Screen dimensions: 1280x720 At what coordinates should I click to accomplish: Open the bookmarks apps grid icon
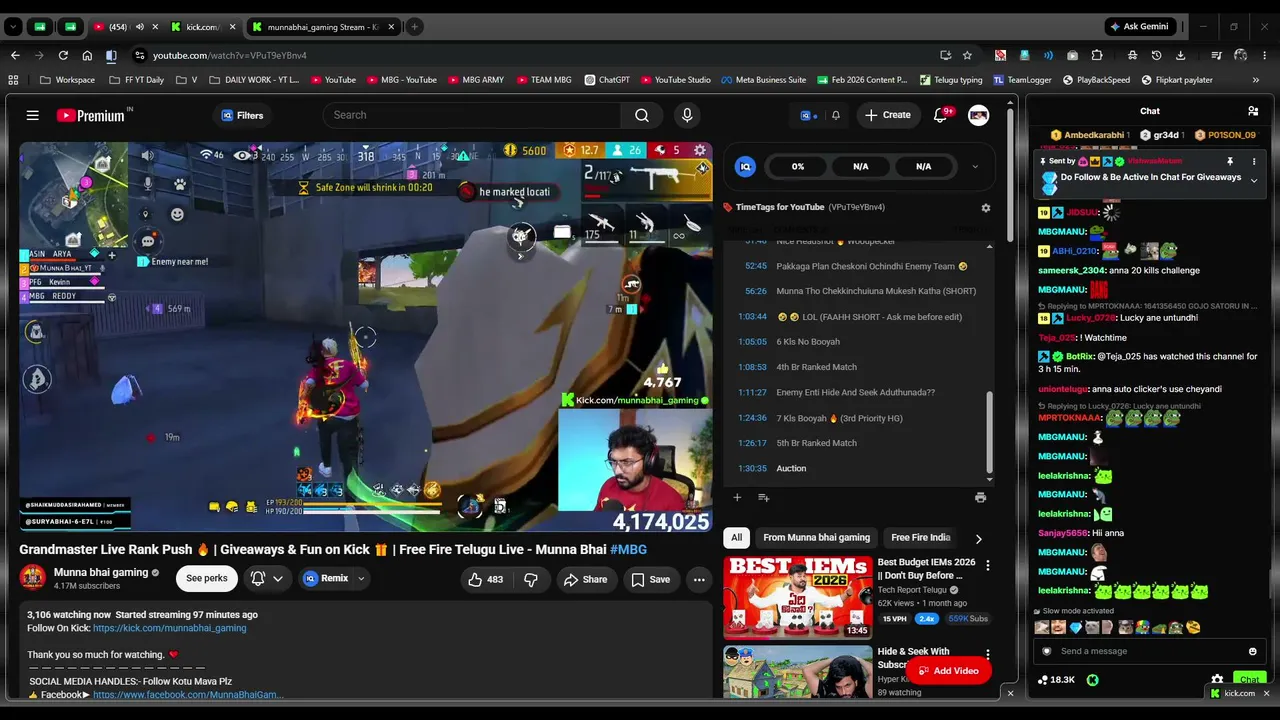(13, 80)
